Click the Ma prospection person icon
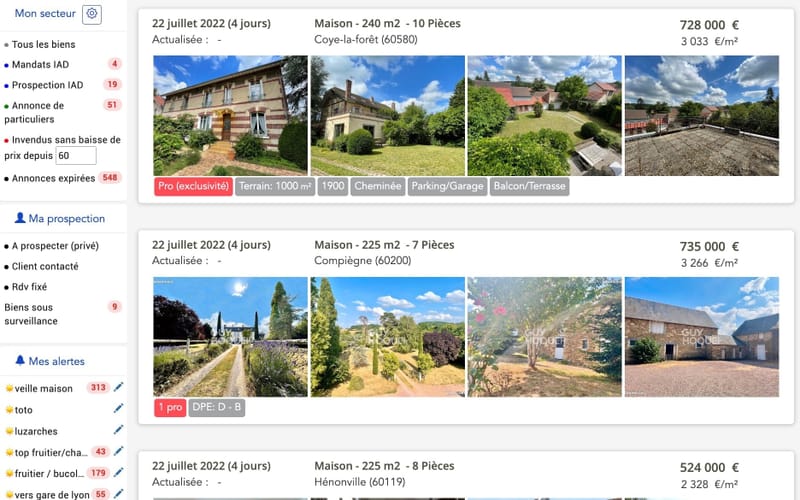This screenshot has height=500, width=800. [20, 218]
